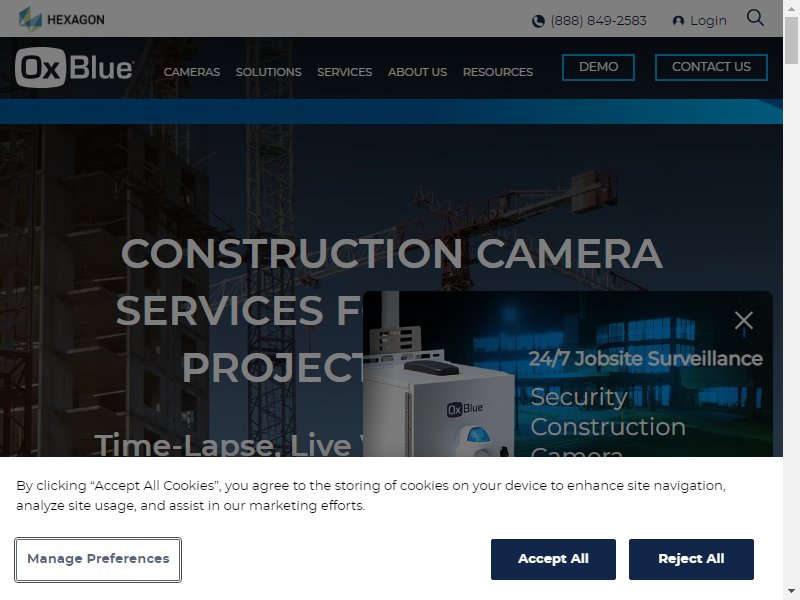Viewport: 800px width, 600px height.
Task: Expand the About Us navigation menu
Action: pyautogui.click(x=417, y=72)
